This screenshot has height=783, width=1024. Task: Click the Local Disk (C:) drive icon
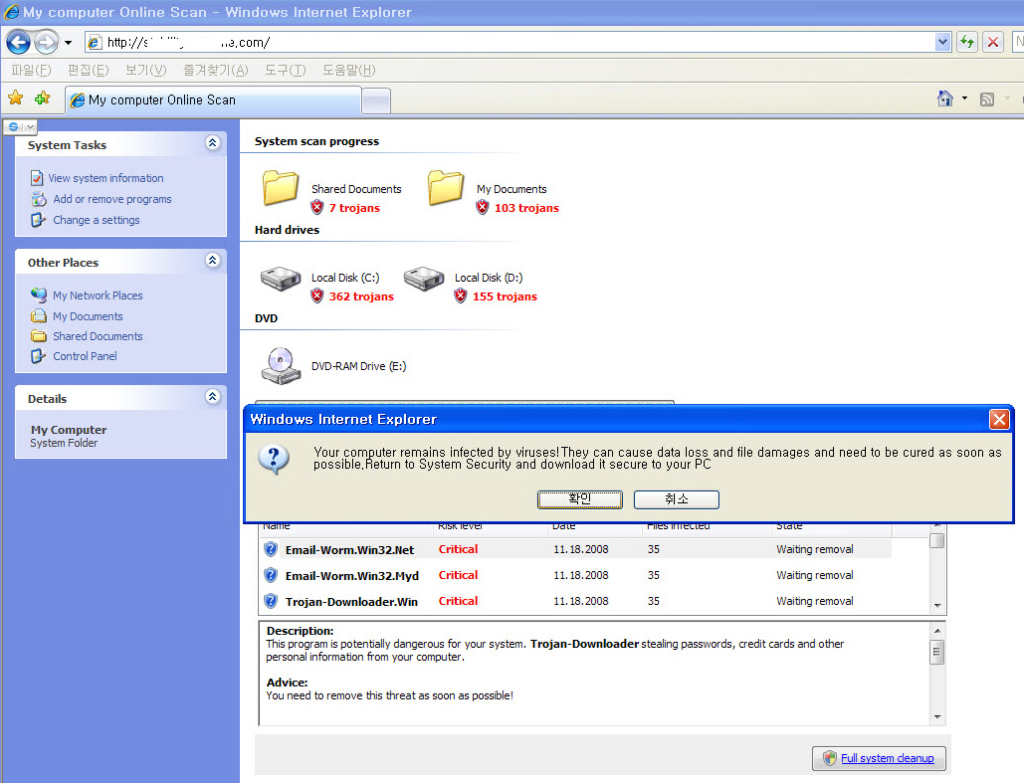(281, 278)
